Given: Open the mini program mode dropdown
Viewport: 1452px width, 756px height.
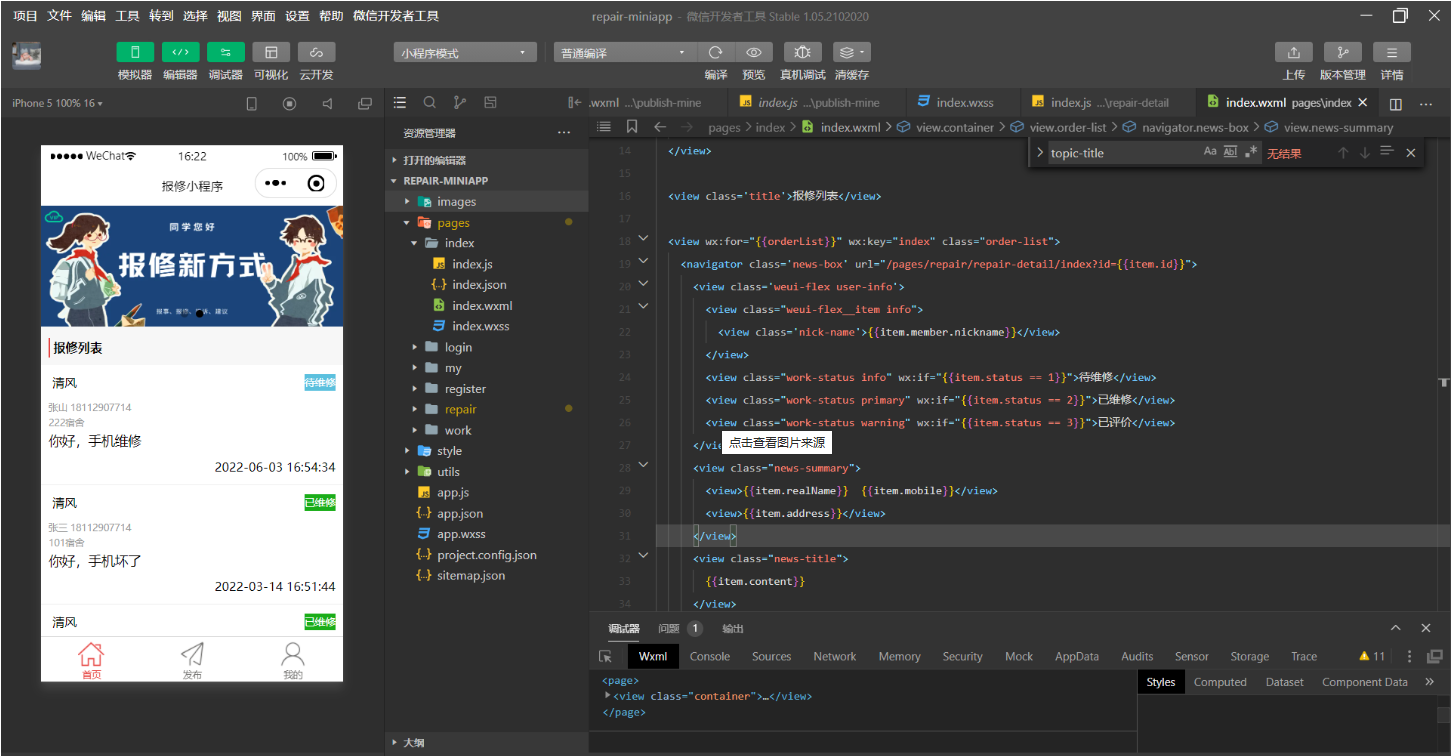Looking at the screenshot, I should click(x=464, y=53).
